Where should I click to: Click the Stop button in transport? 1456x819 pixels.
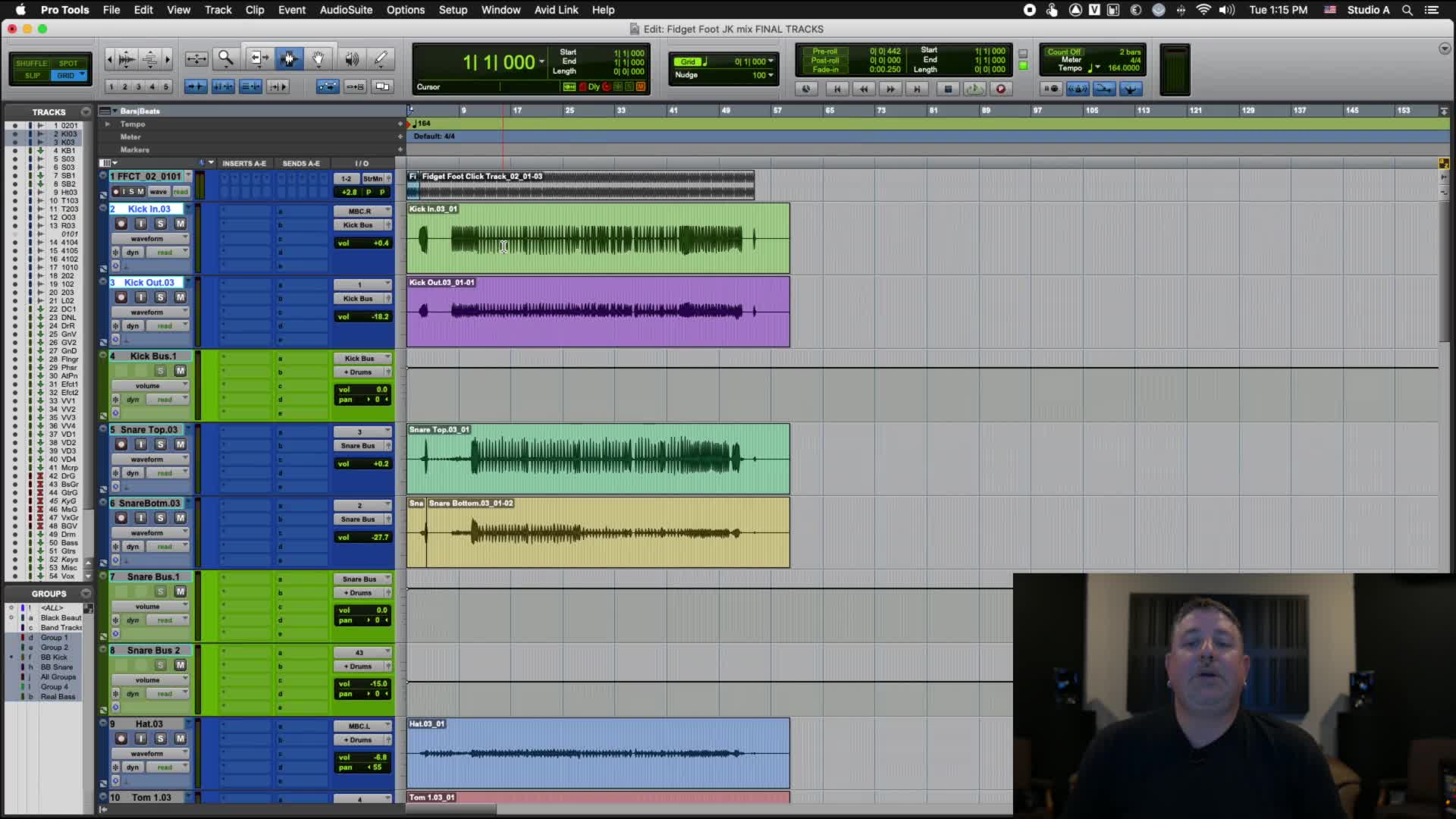tap(947, 89)
